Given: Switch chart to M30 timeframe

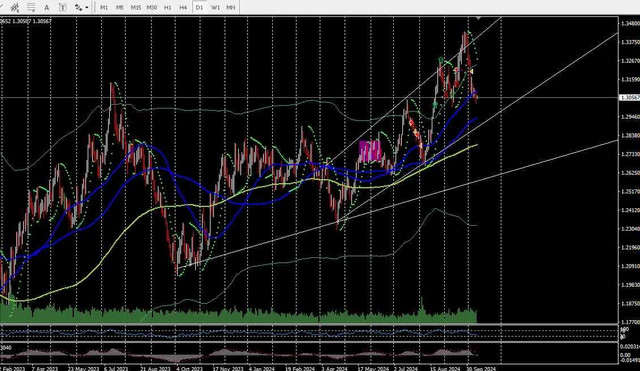Looking at the screenshot, I should point(152,7).
